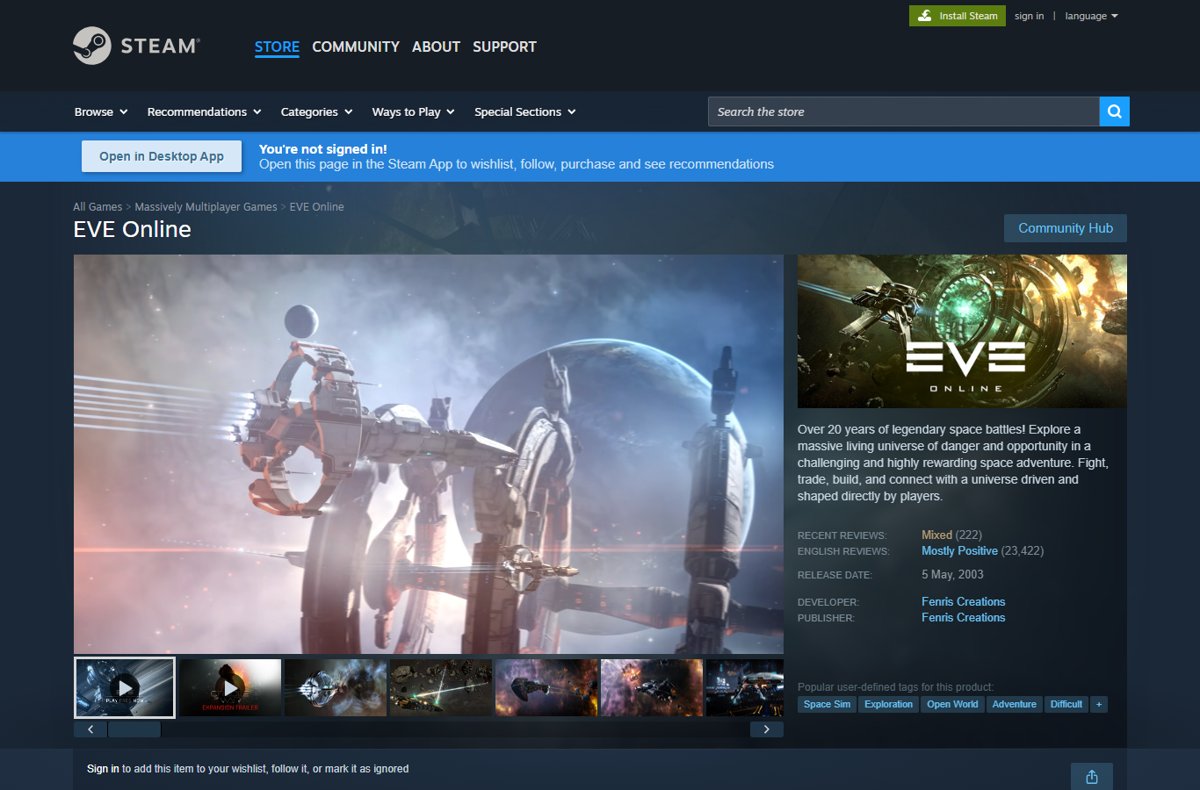Select the Adventure tag
The height and width of the screenshot is (790, 1200).
[1014, 704]
